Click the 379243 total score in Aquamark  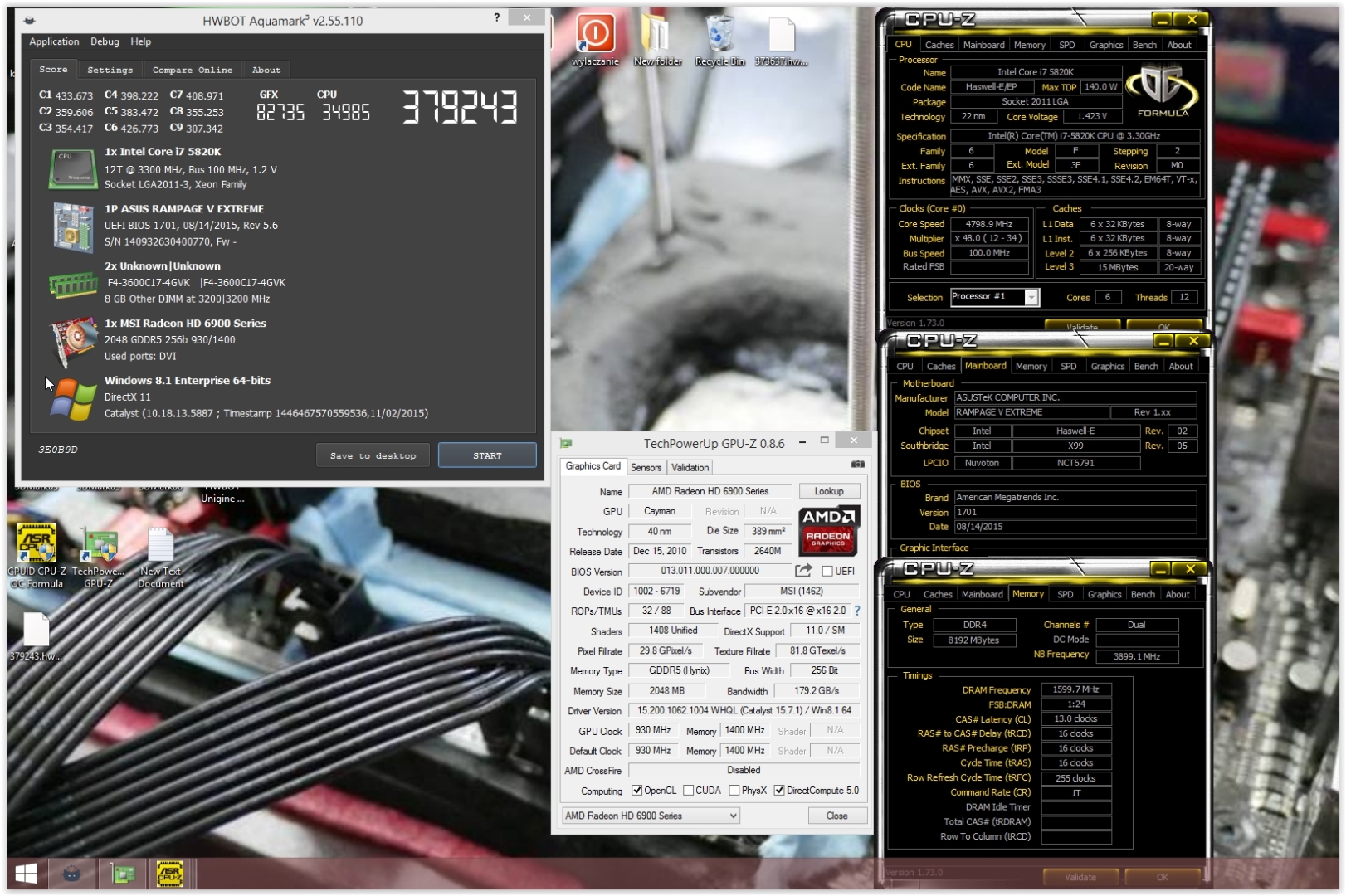[x=460, y=107]
